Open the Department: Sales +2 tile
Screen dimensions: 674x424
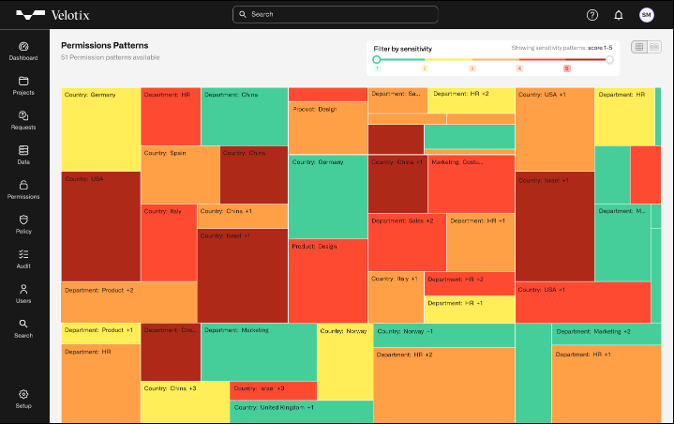pyautogui.click(x=407, y=243)
